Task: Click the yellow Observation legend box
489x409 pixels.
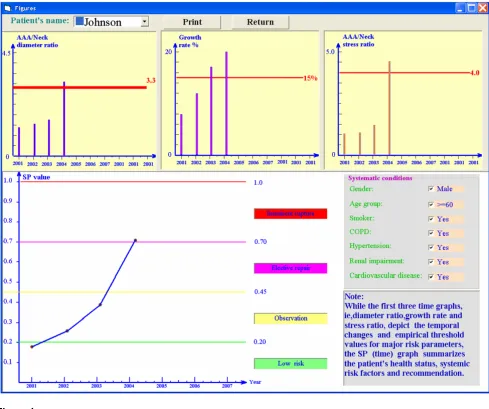Action: [x=290, y=318]
